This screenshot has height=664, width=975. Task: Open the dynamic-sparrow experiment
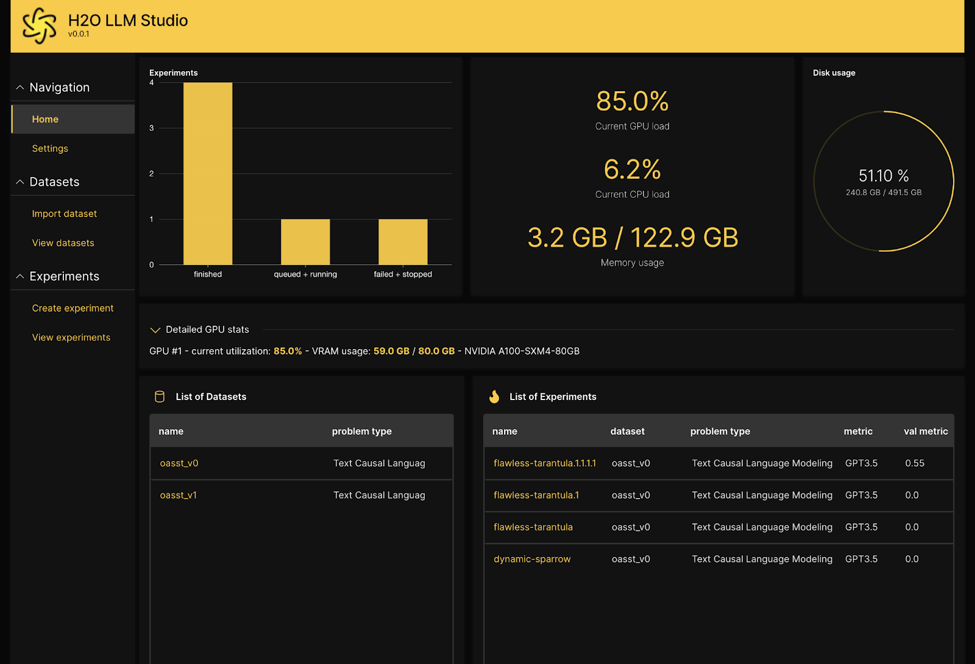[x=531, y=559]
